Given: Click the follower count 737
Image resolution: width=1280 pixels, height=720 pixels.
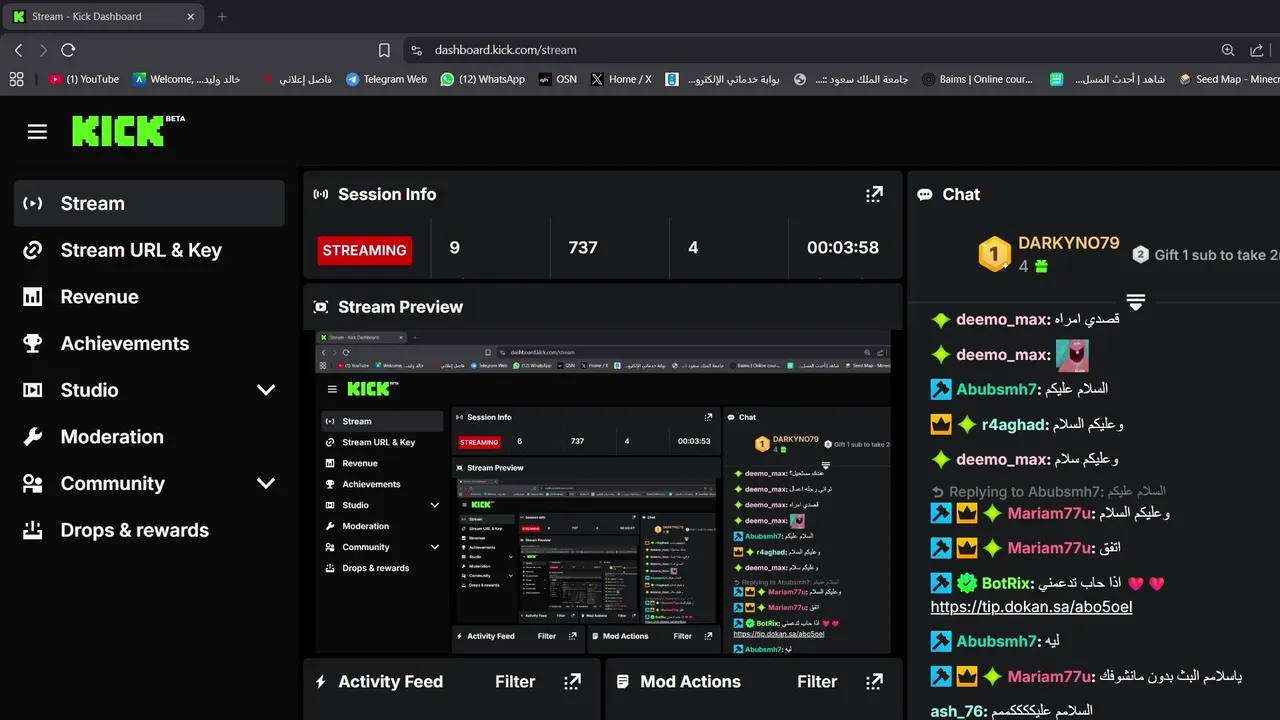Looking at the screenshot, I should (x=583, y=248).
